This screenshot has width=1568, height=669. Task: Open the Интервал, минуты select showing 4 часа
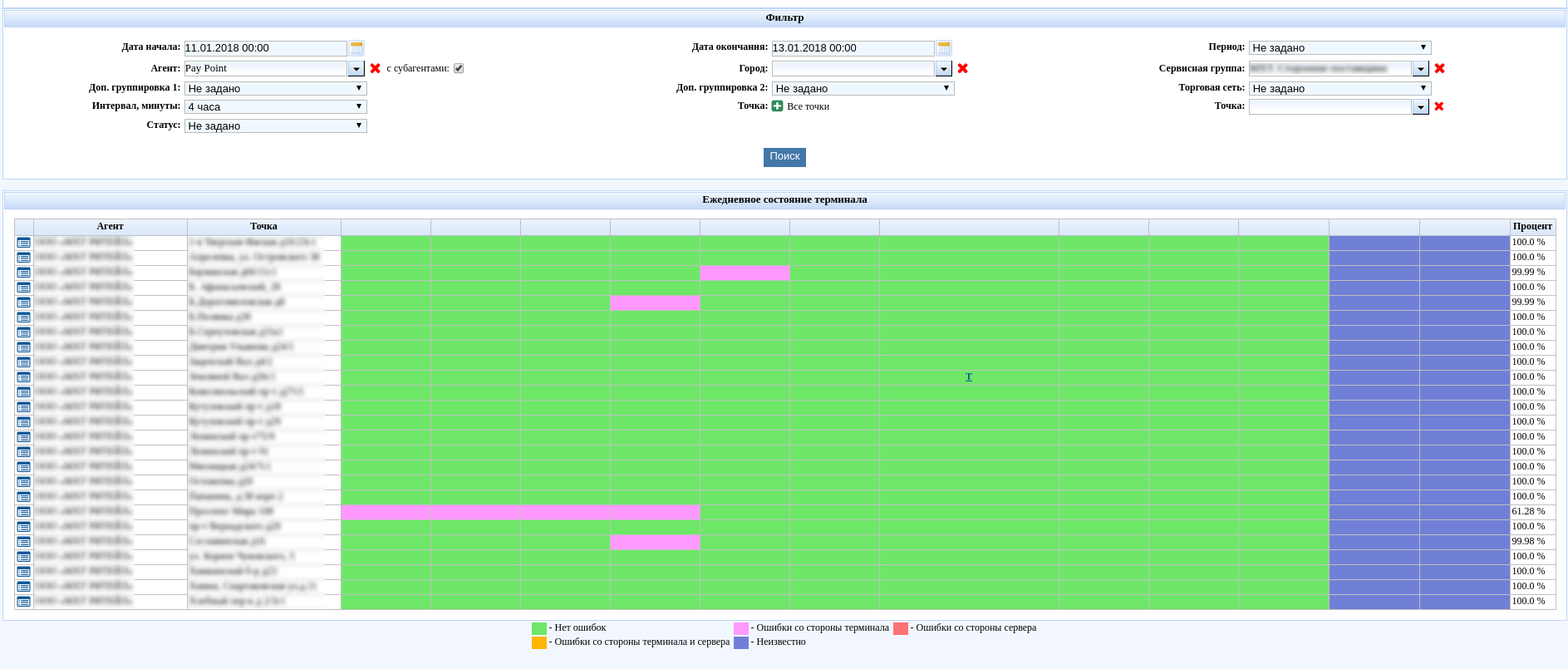click(x=276, y=106)
